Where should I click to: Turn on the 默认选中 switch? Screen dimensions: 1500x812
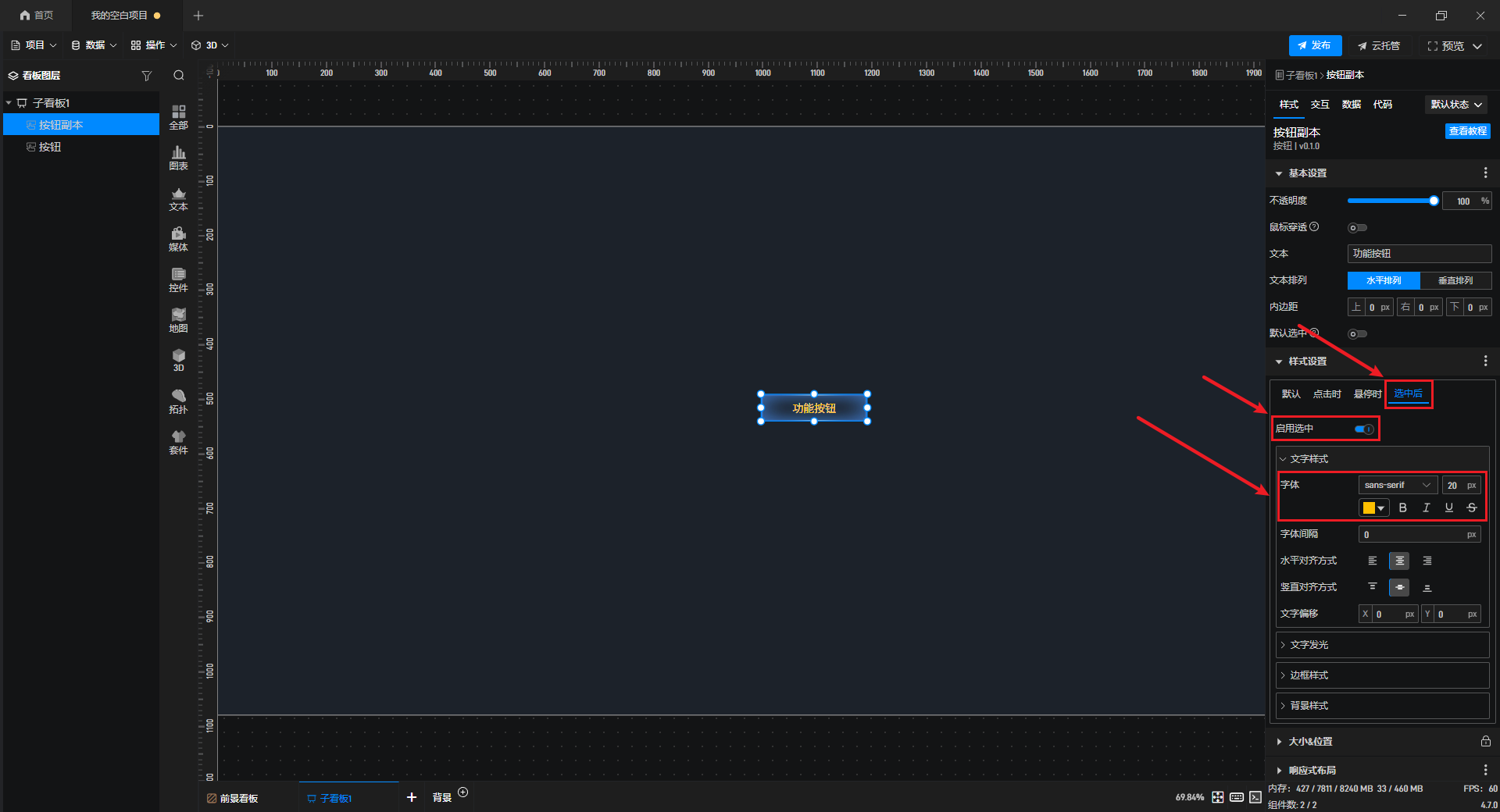[1357, 334]
